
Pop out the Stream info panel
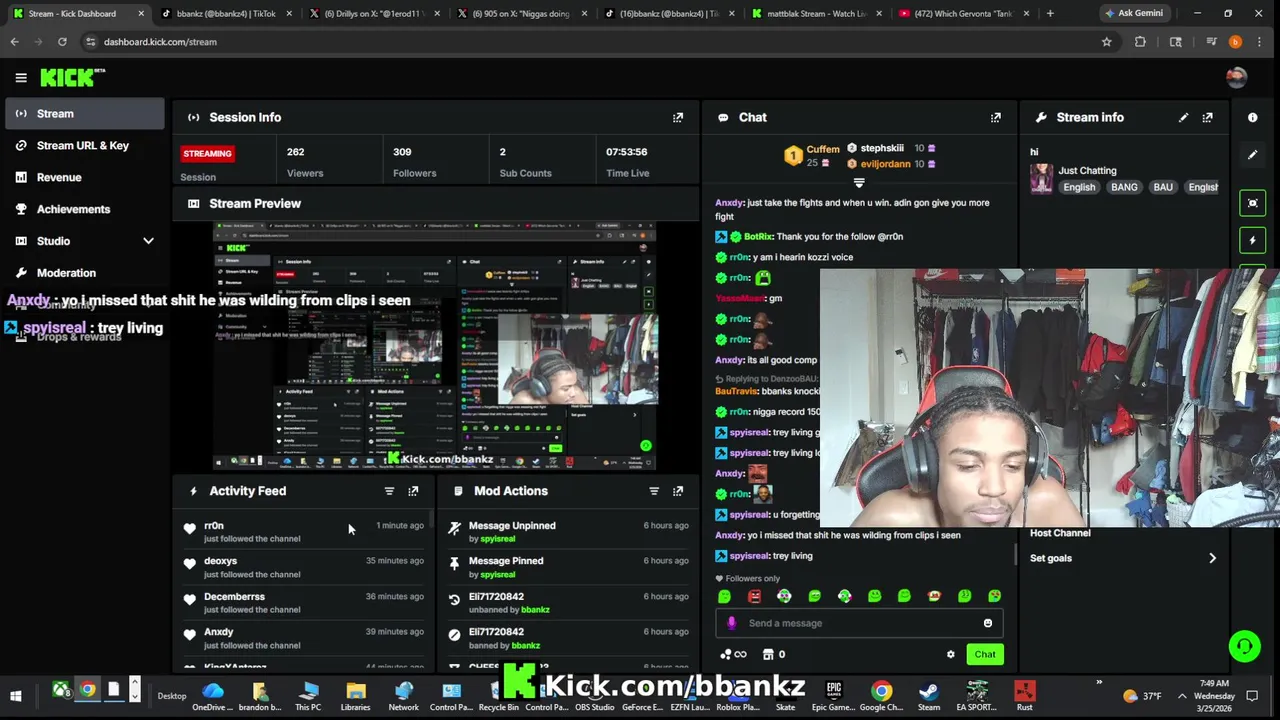pos(1208,117)
